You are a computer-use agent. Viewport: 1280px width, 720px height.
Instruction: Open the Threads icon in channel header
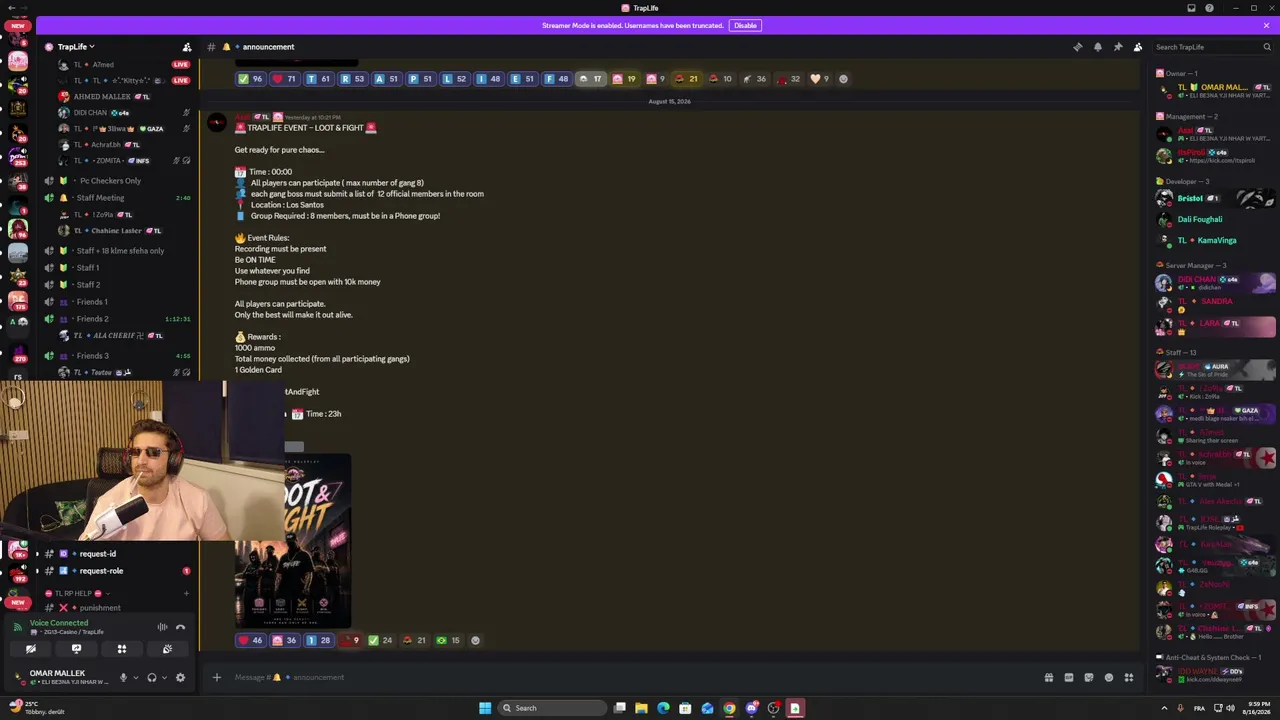(x=1077, y=47)
